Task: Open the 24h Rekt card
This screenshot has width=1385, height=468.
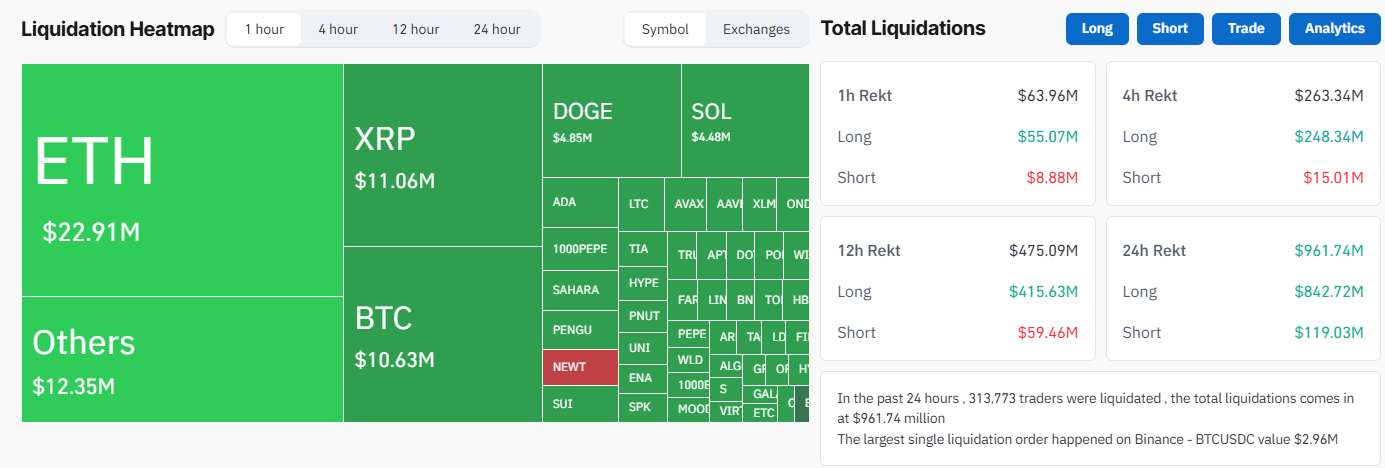Action: tap(1243, 289)
